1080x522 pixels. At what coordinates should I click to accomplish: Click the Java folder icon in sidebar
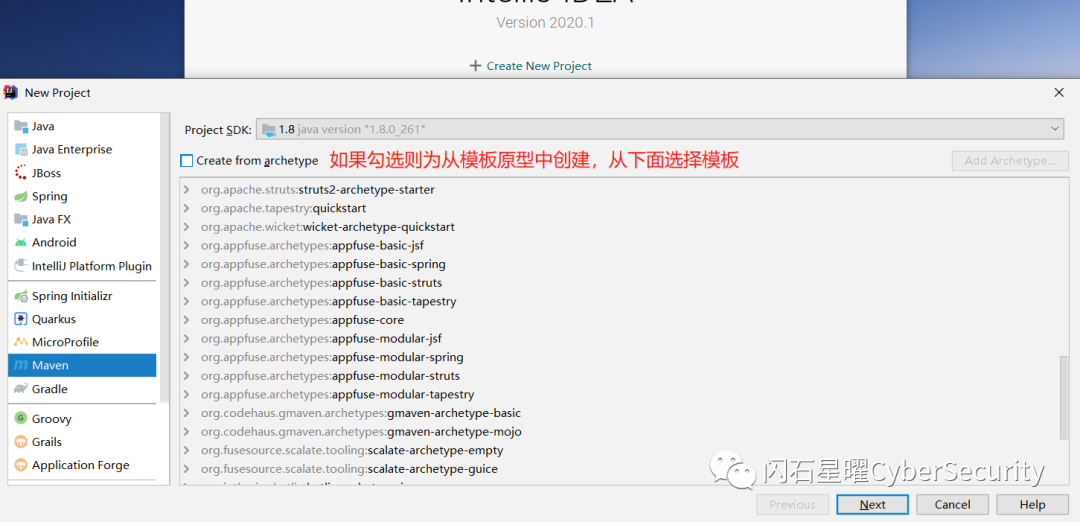pos(21,127)
